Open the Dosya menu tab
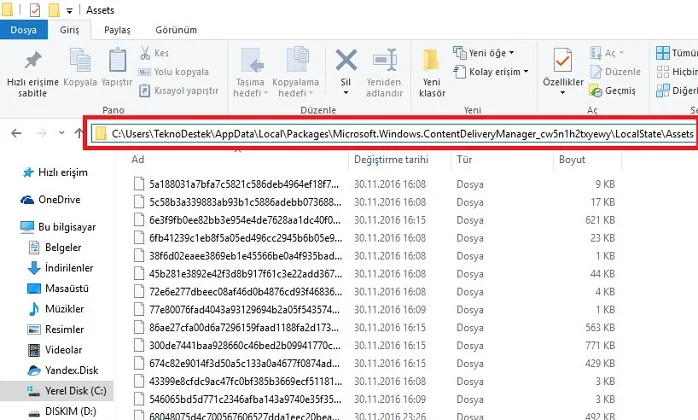The width and height of the screenshot is (698, 420). [x=24, y=30]
